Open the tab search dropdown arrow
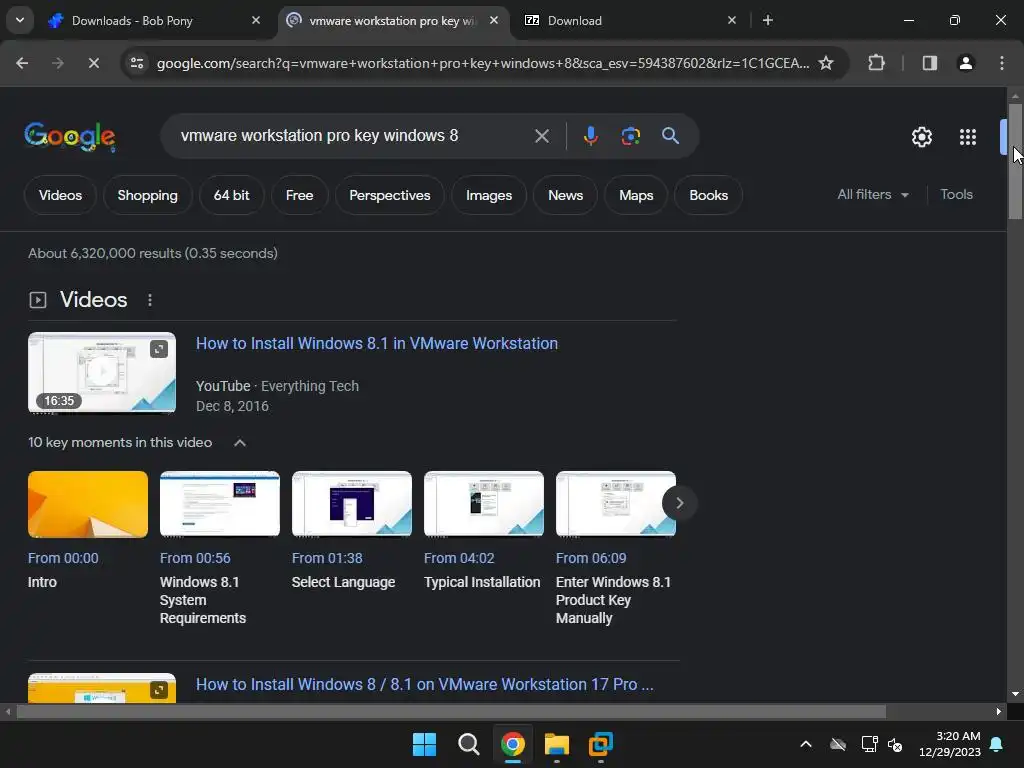The height and width of the screenshot is (768, 1024). (x=20, y=20)
